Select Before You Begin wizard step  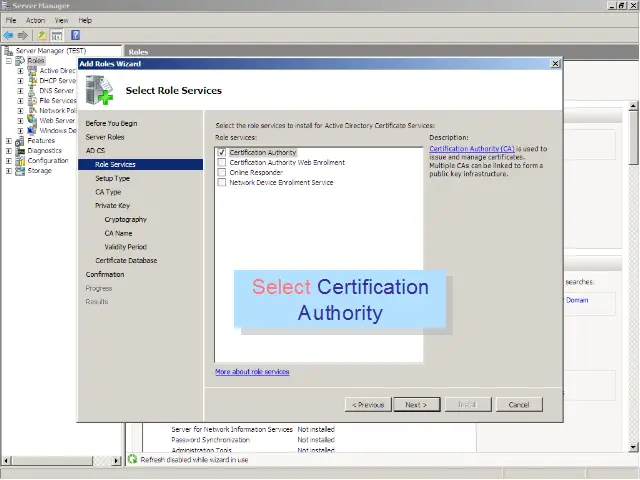pos(111,123)
